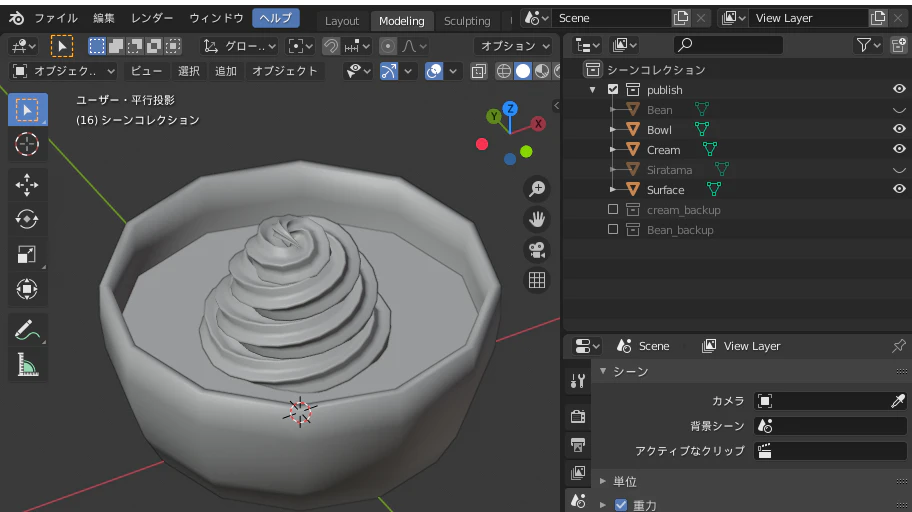Hide the Surface object in outliner
This screenshot has width=912, height=512.
pyautogui.click(x=899, y=189)
